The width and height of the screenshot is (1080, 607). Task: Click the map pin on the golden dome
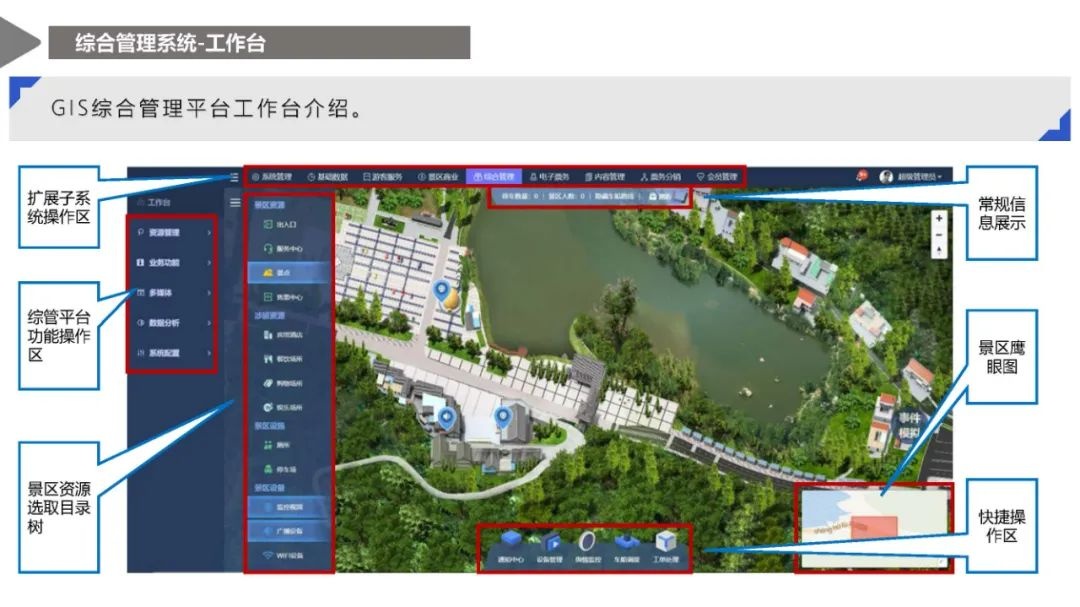point(442,290)
